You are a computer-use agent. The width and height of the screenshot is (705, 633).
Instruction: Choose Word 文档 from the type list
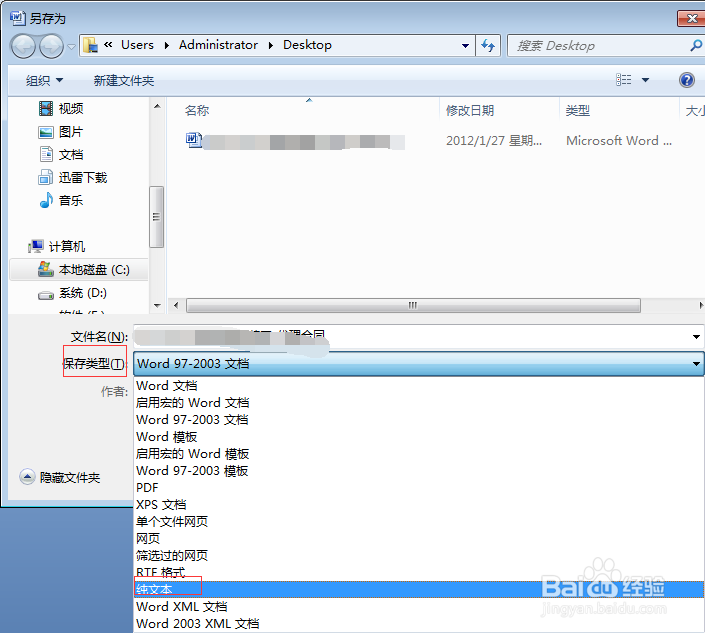pos(419,386)
